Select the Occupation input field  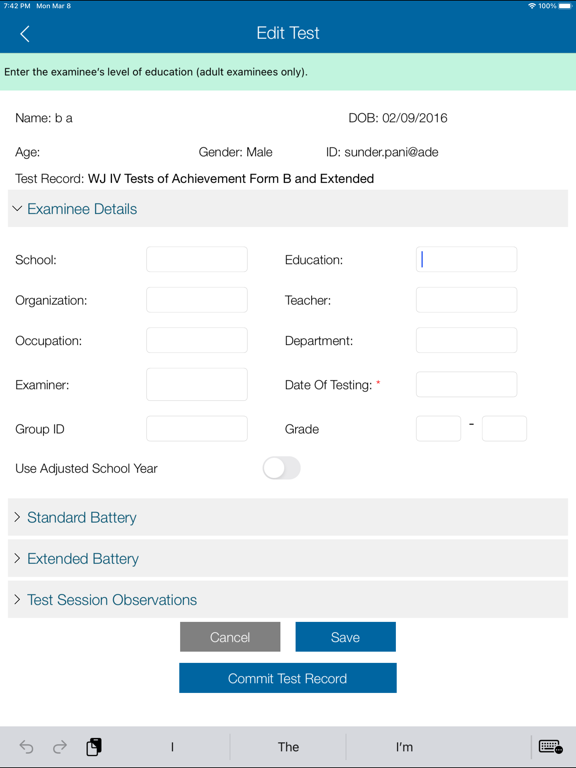[197, 340]
